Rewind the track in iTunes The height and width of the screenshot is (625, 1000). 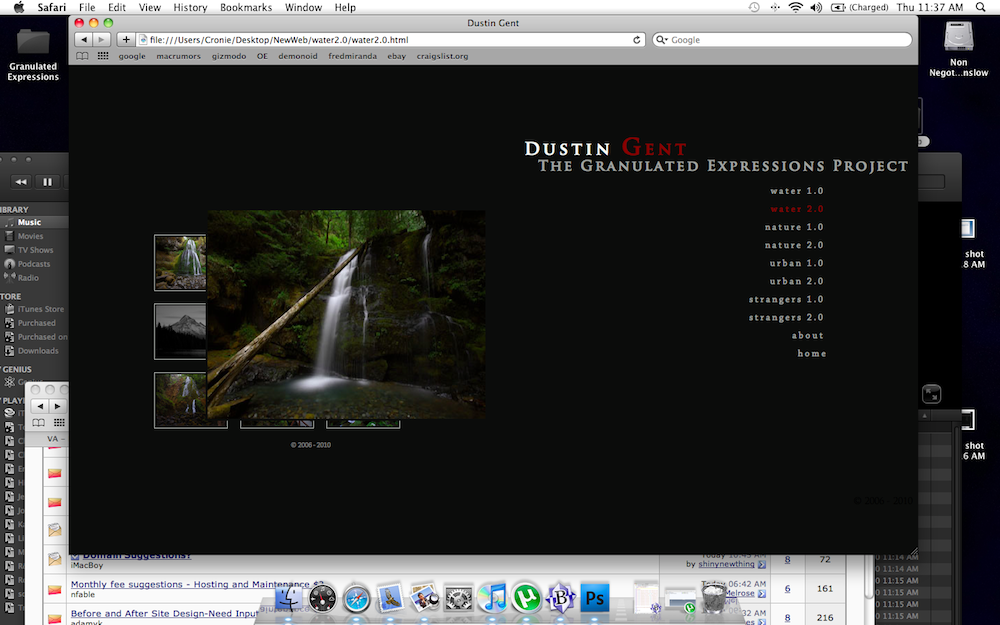21,182
